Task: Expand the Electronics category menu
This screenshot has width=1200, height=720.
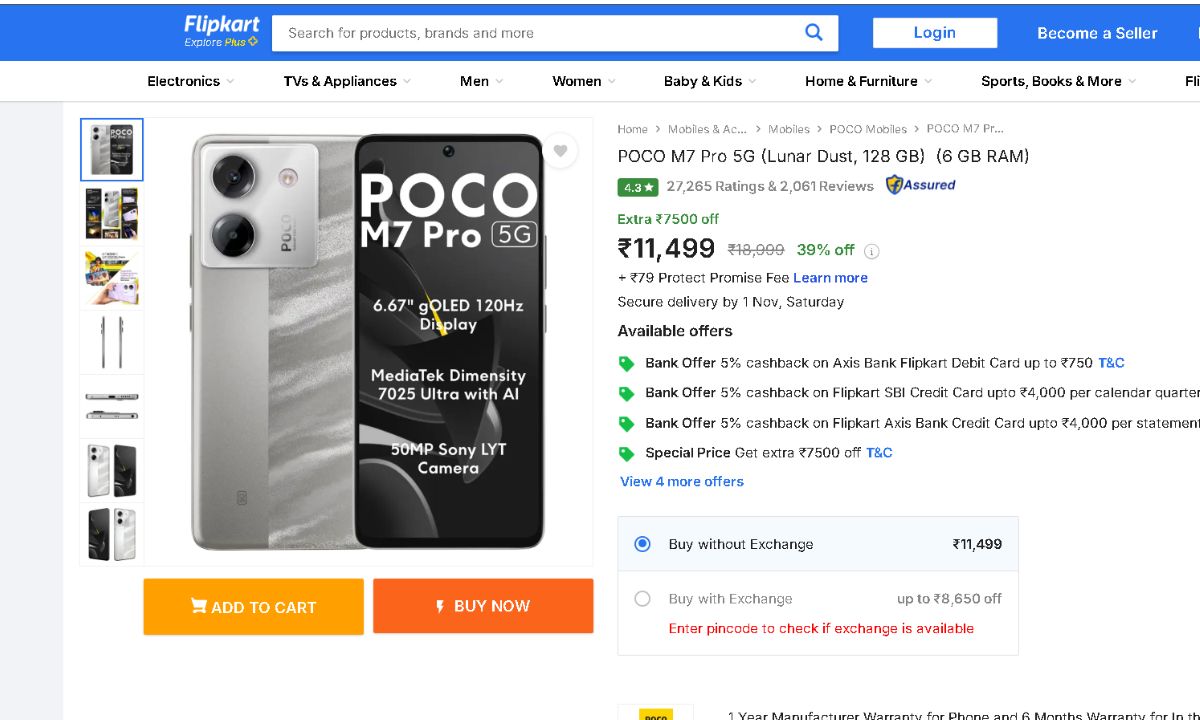Action: pyautogui.click(x=190, y=81)
